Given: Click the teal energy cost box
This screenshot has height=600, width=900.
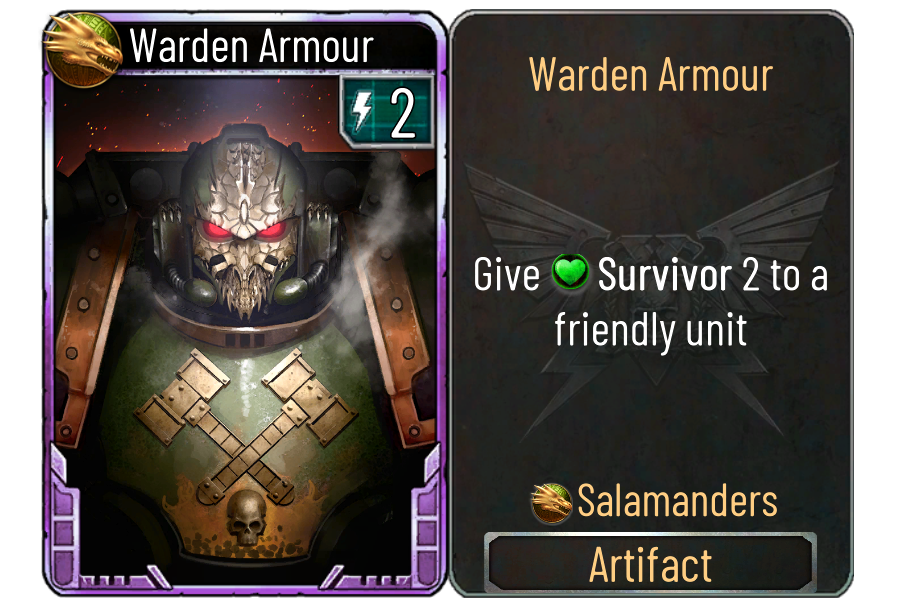Looking at the screenshot, I should [x=386, y=111].
